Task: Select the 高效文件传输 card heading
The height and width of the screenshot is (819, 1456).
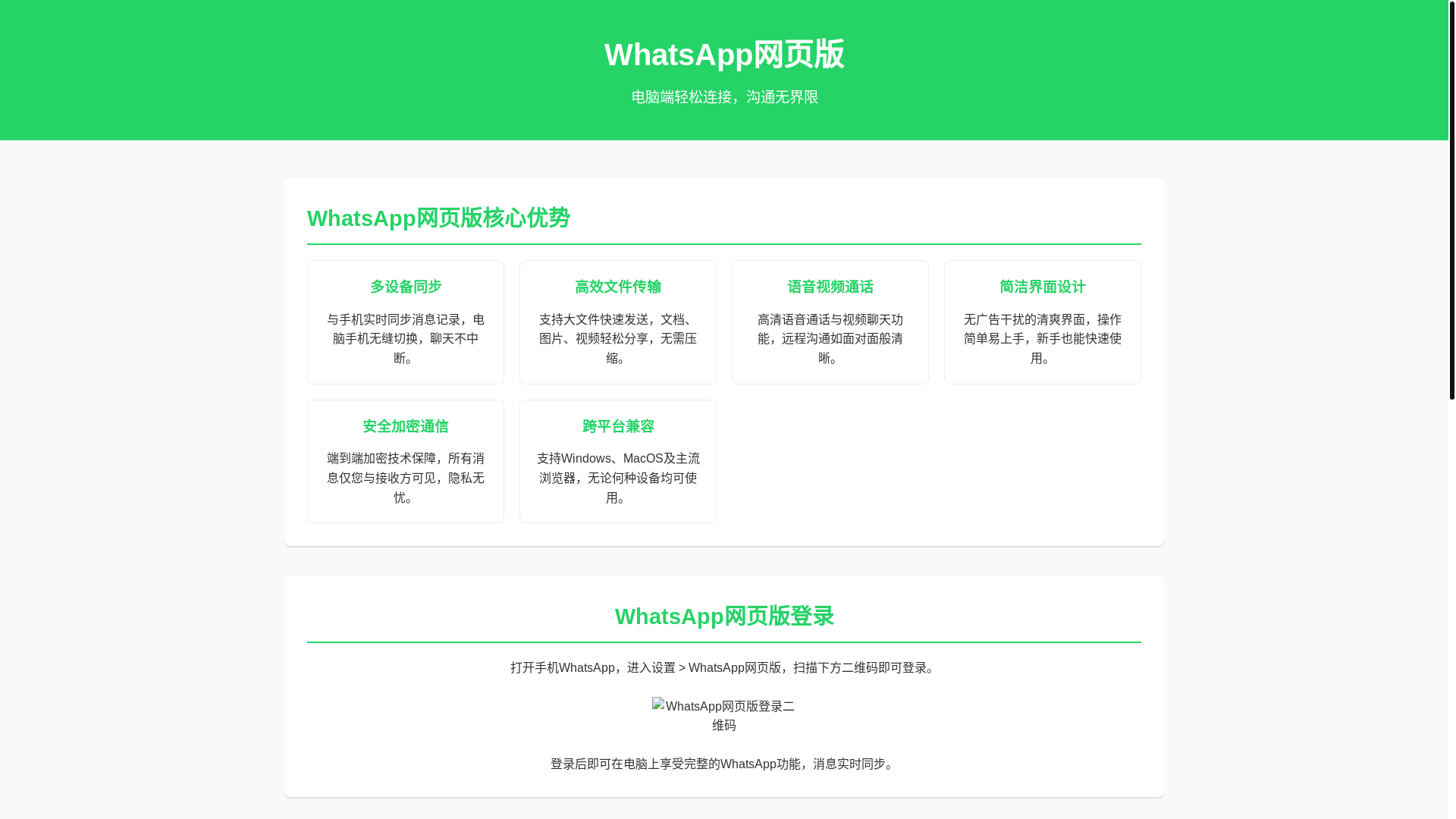Action: pos(618,287)
